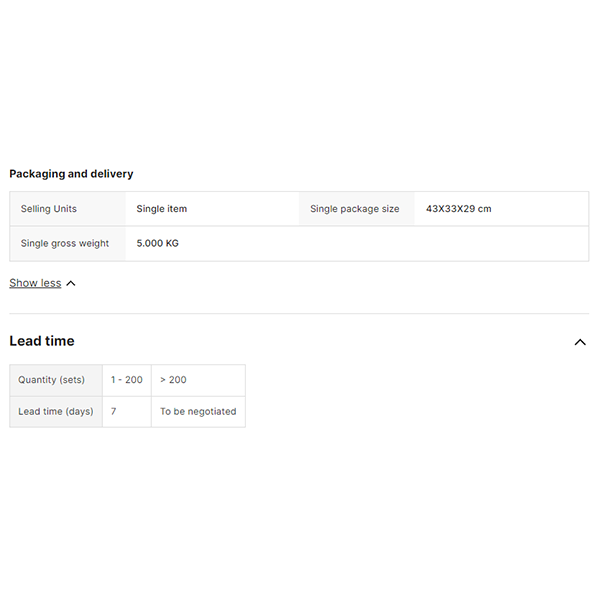Collapse the Lead time section chevron
Viewport: 600px width, 600px height.
point(580,342)
